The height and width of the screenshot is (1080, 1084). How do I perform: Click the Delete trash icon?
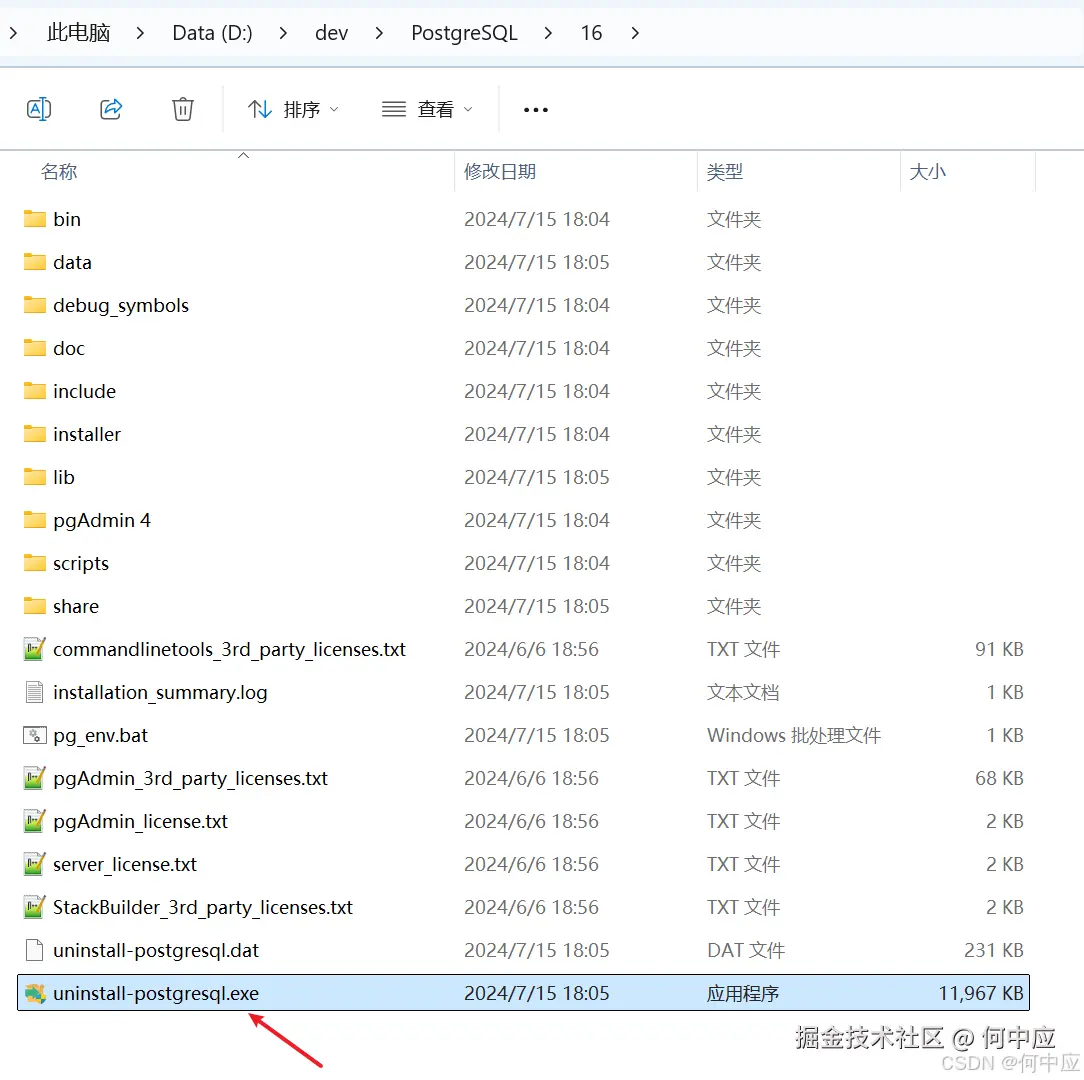click(183, 109)
